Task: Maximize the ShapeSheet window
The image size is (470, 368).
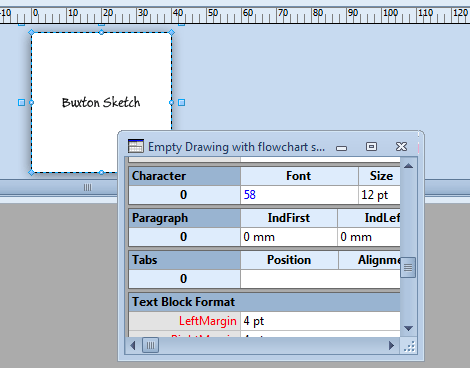Action: pos(371,146)
